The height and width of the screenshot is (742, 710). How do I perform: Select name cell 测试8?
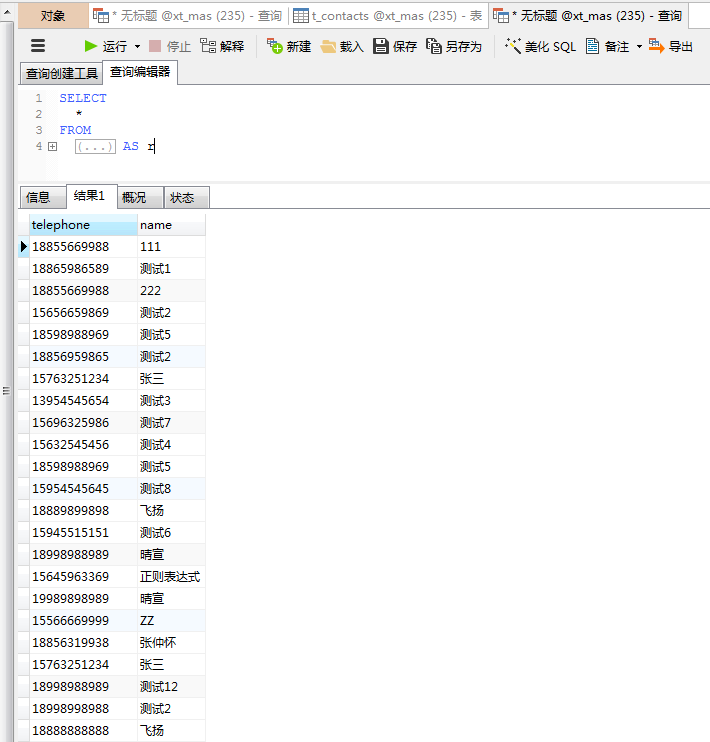[x=171, y=489]
